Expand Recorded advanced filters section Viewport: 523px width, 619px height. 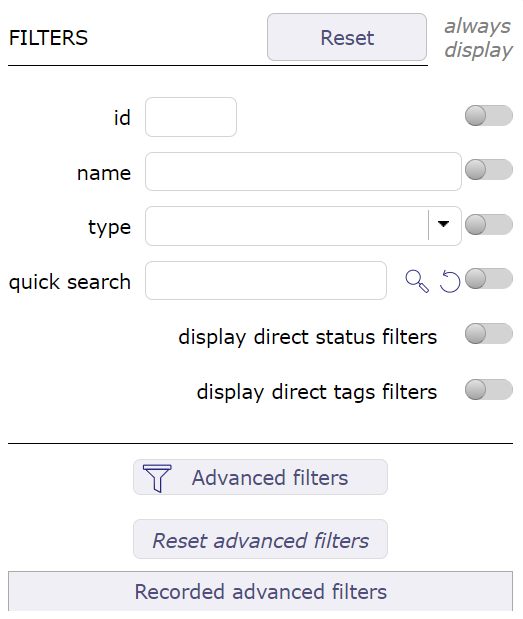(x=261, y=591)
